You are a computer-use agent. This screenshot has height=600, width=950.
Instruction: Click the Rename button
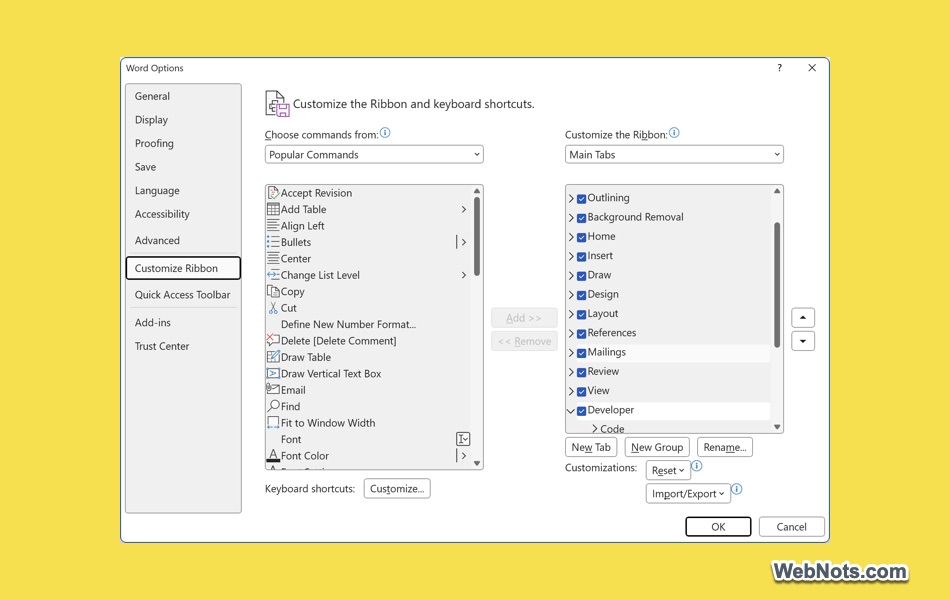click(x=725, y=447)
